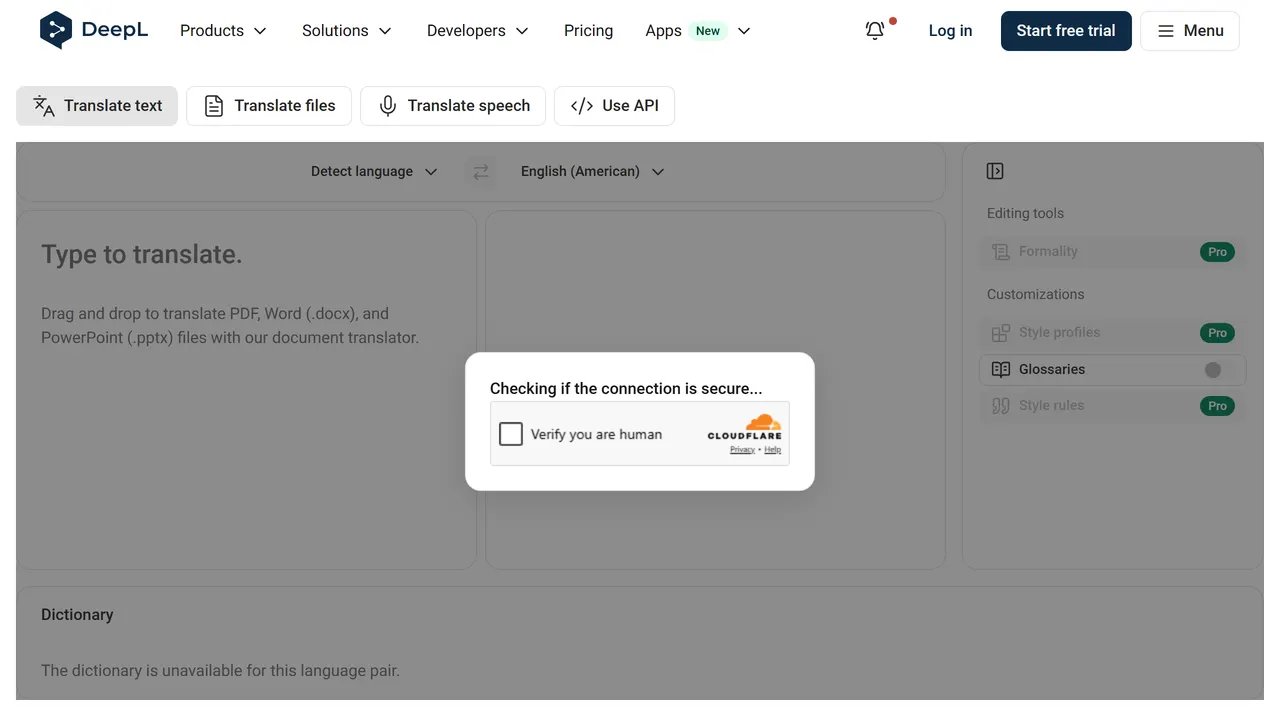Click the Formality Pro badge
This screenshot has width=1280, height=720.
tap(1217, 252)
